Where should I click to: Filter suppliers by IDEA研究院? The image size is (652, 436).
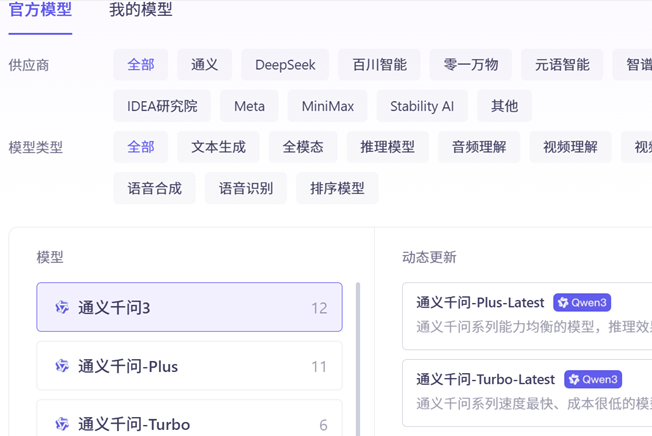(x=162, y=106)
